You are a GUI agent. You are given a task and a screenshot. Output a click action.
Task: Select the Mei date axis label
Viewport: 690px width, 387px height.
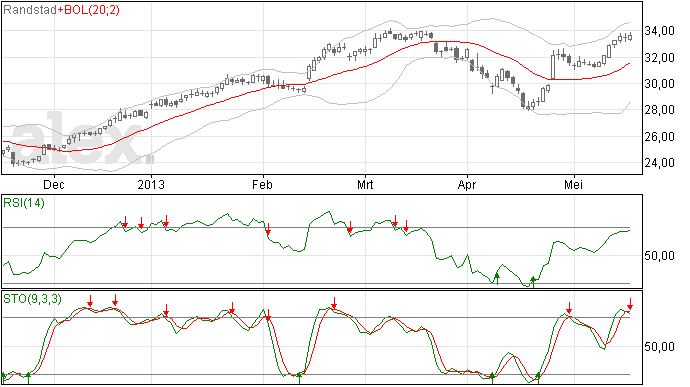[573, 184]
